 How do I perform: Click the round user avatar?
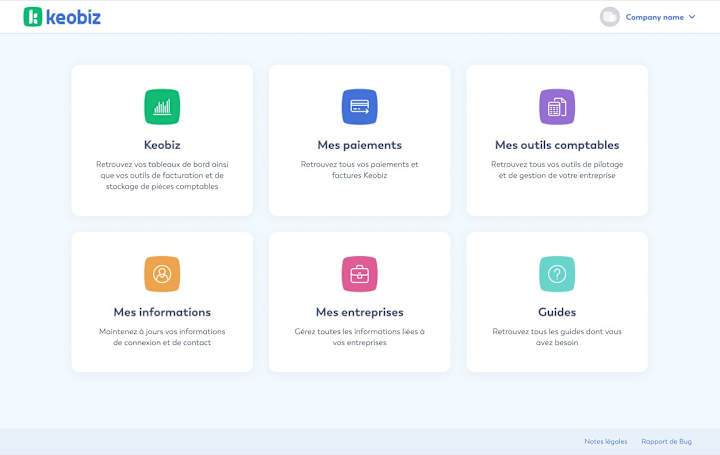coord(610,17)
